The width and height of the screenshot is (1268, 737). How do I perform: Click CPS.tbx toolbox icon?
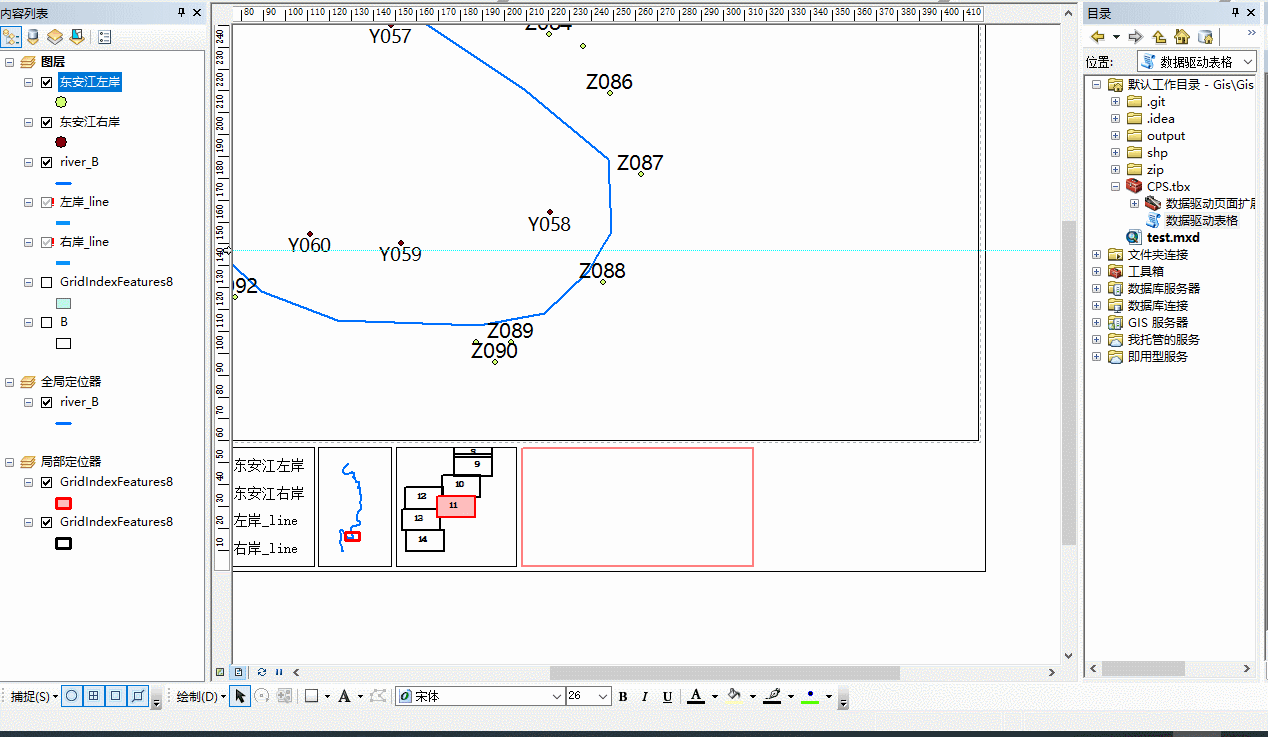[x=1134, y=186]
